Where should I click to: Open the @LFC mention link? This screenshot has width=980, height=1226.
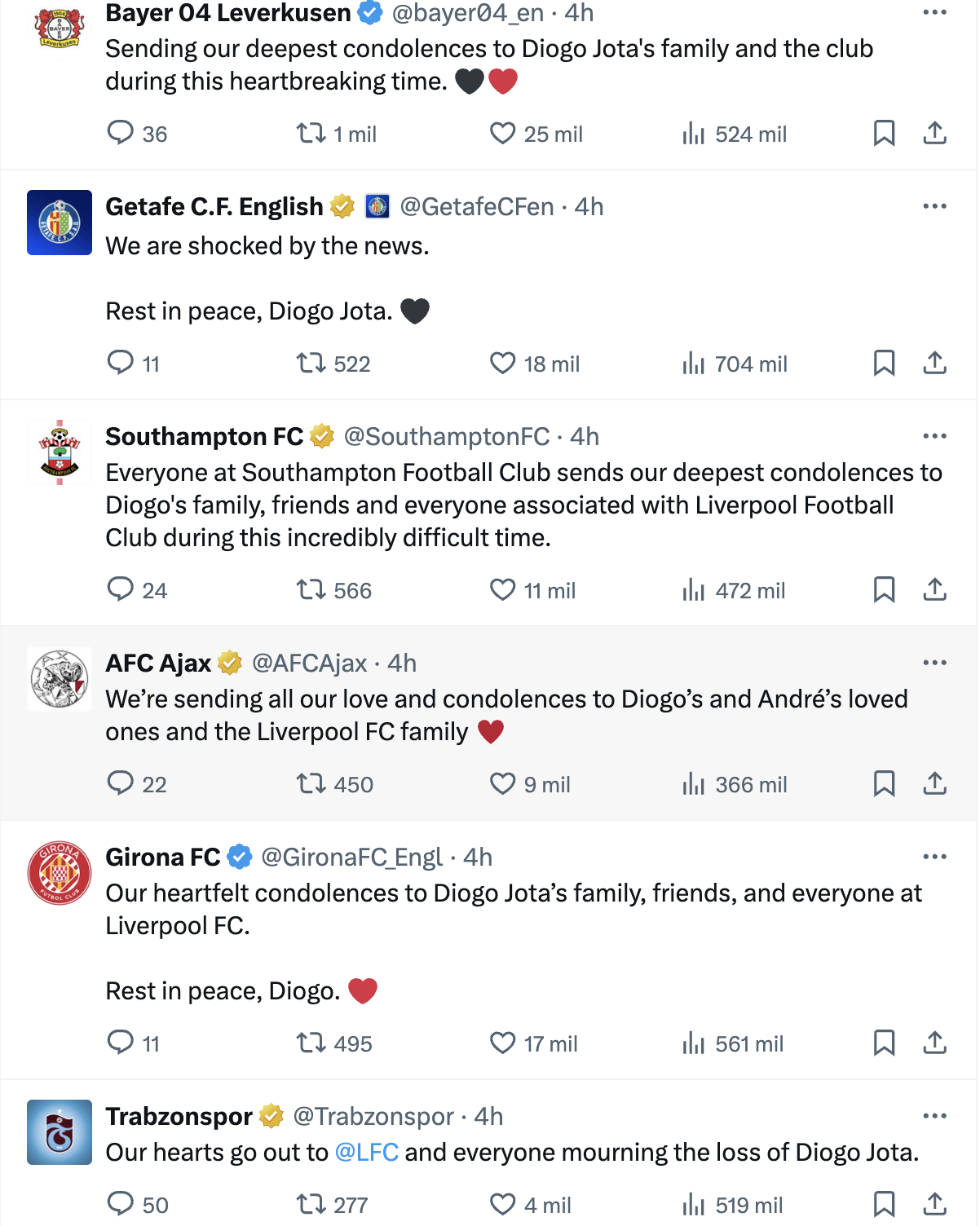tap(366, 1153)
